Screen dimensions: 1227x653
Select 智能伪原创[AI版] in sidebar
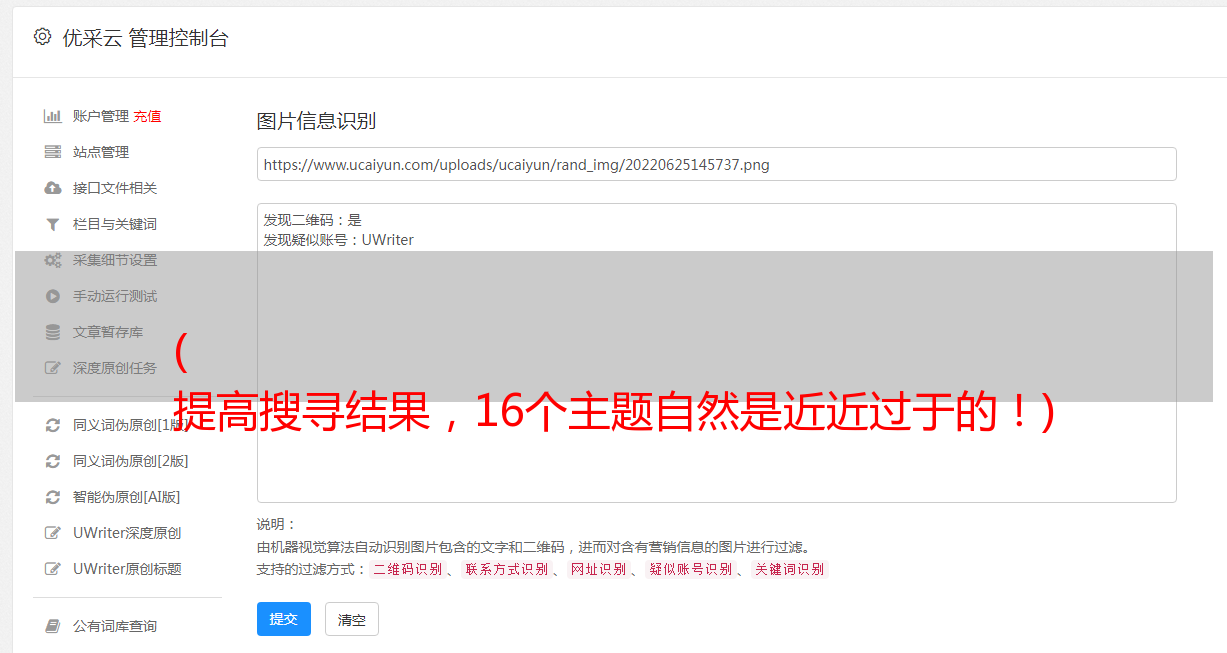pyautogui.click(x=127, y=497)
